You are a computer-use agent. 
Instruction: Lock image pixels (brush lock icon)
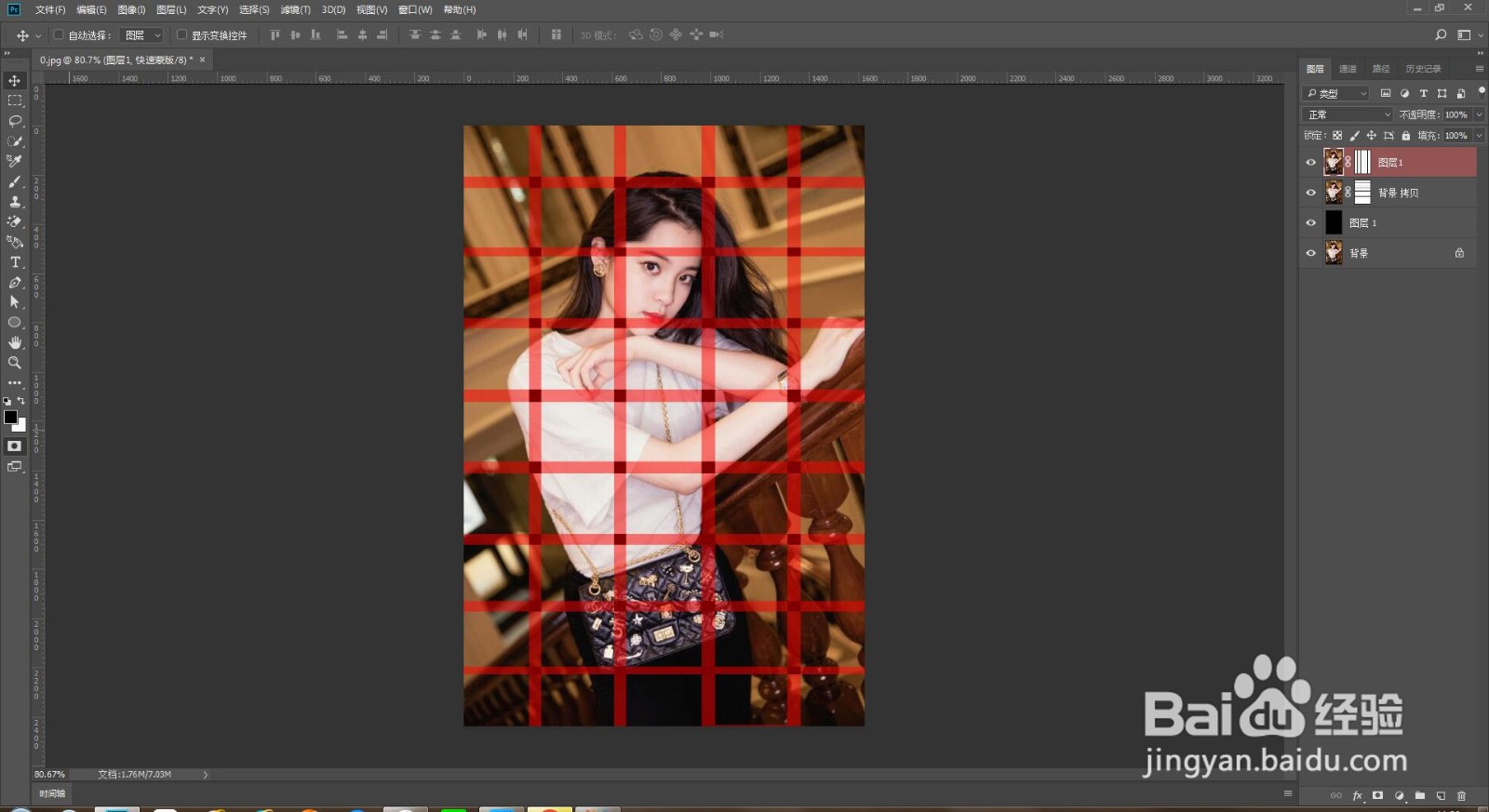pyautogui.click(x=1354, y=136)
